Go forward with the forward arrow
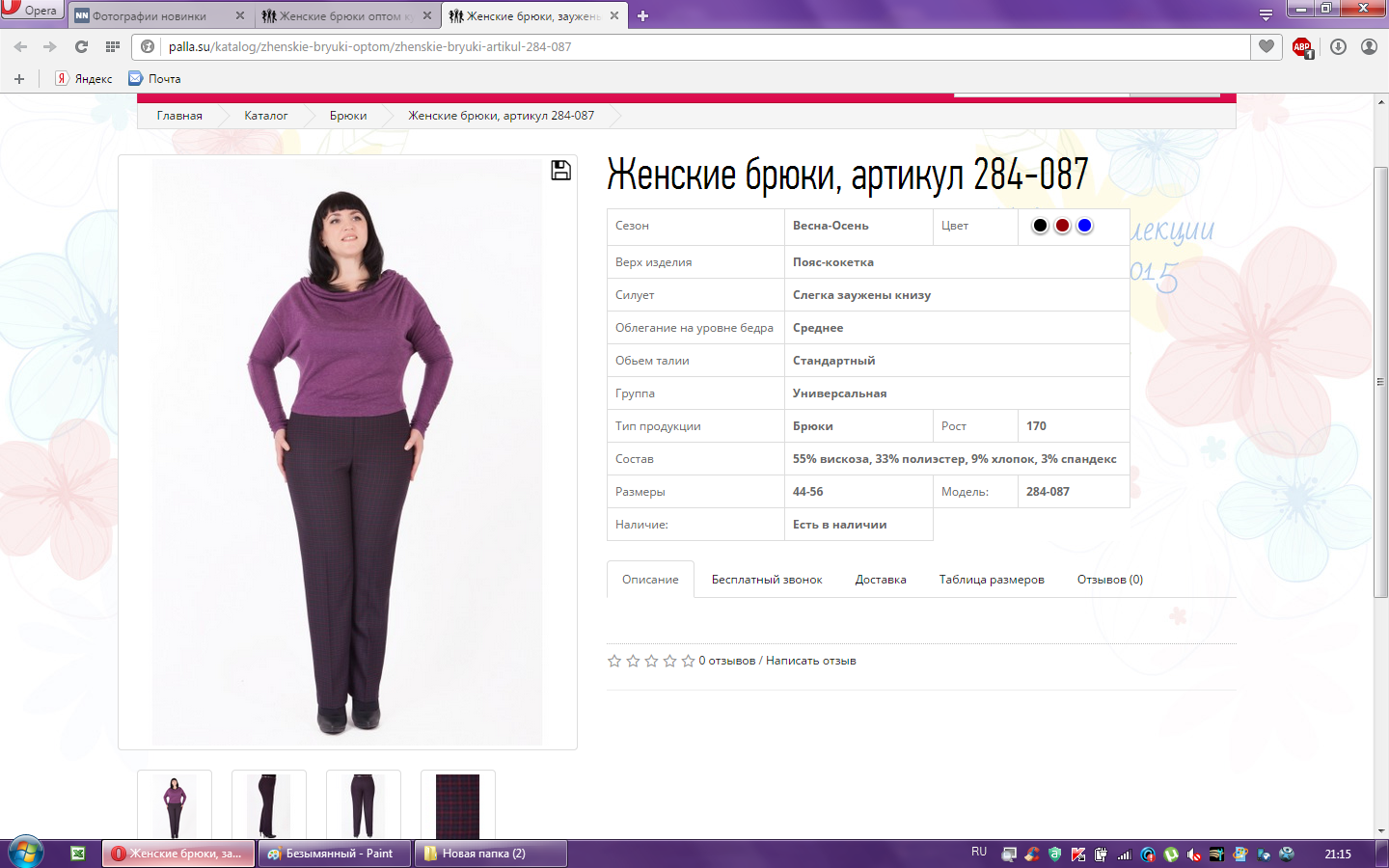1389x868 pixels. (50, 46)
